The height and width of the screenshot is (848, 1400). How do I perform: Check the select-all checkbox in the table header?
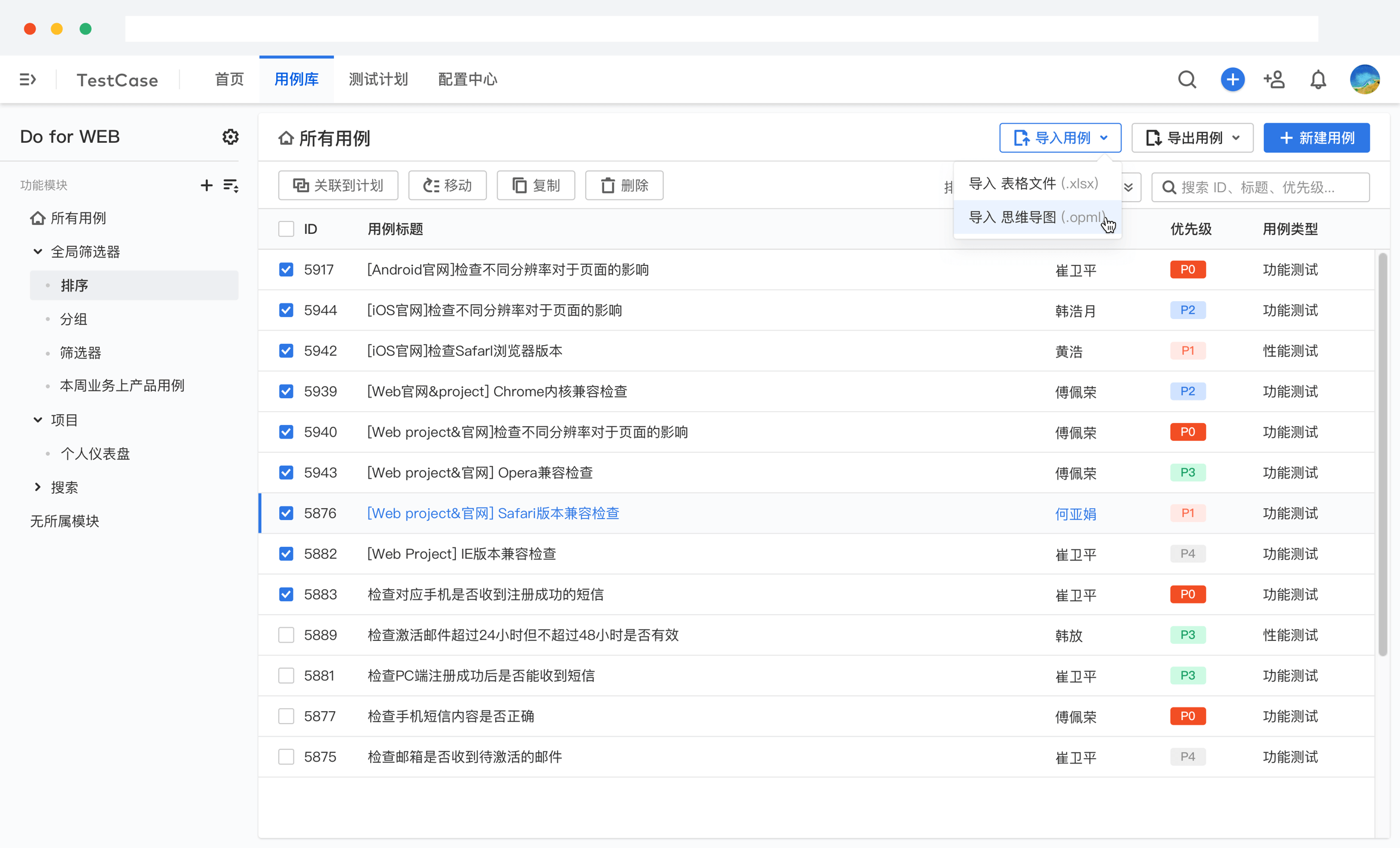[x=286, y=229]
